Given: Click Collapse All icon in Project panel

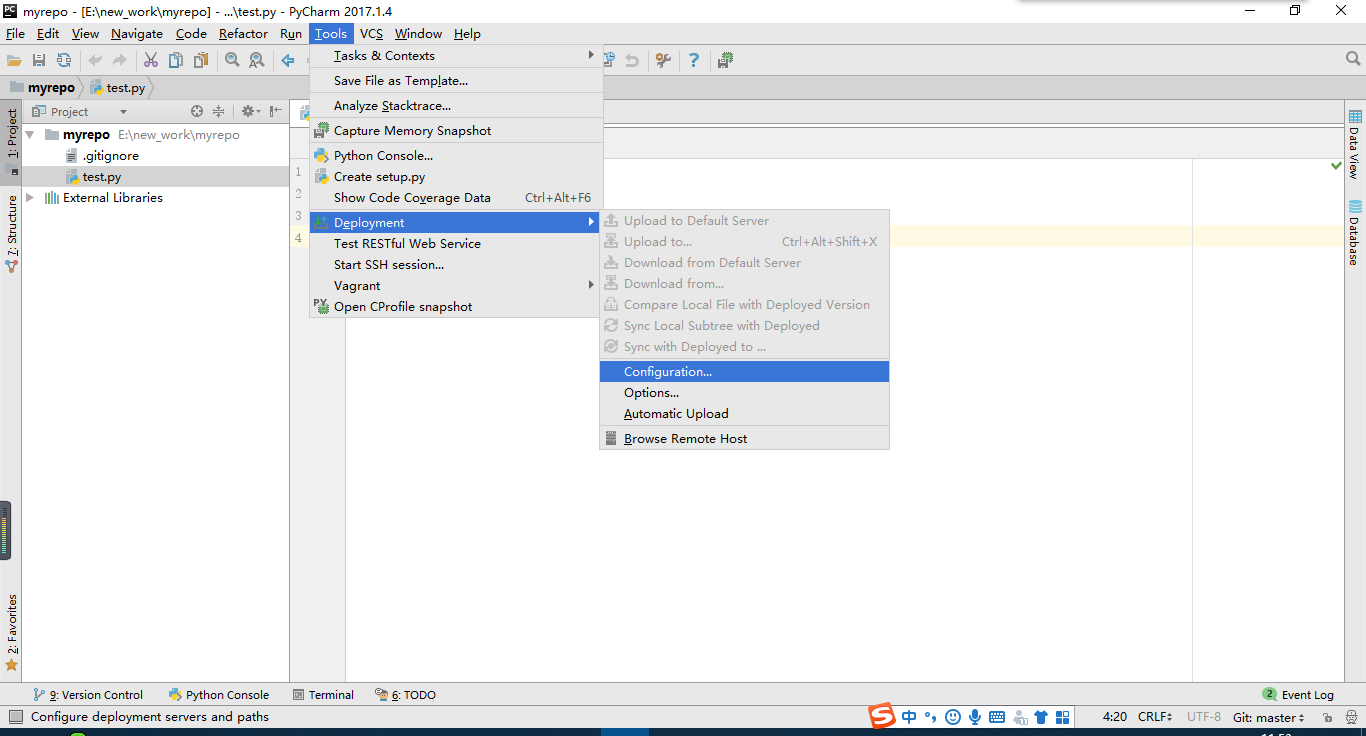Looking at the screenshot, I should [219, 112].
